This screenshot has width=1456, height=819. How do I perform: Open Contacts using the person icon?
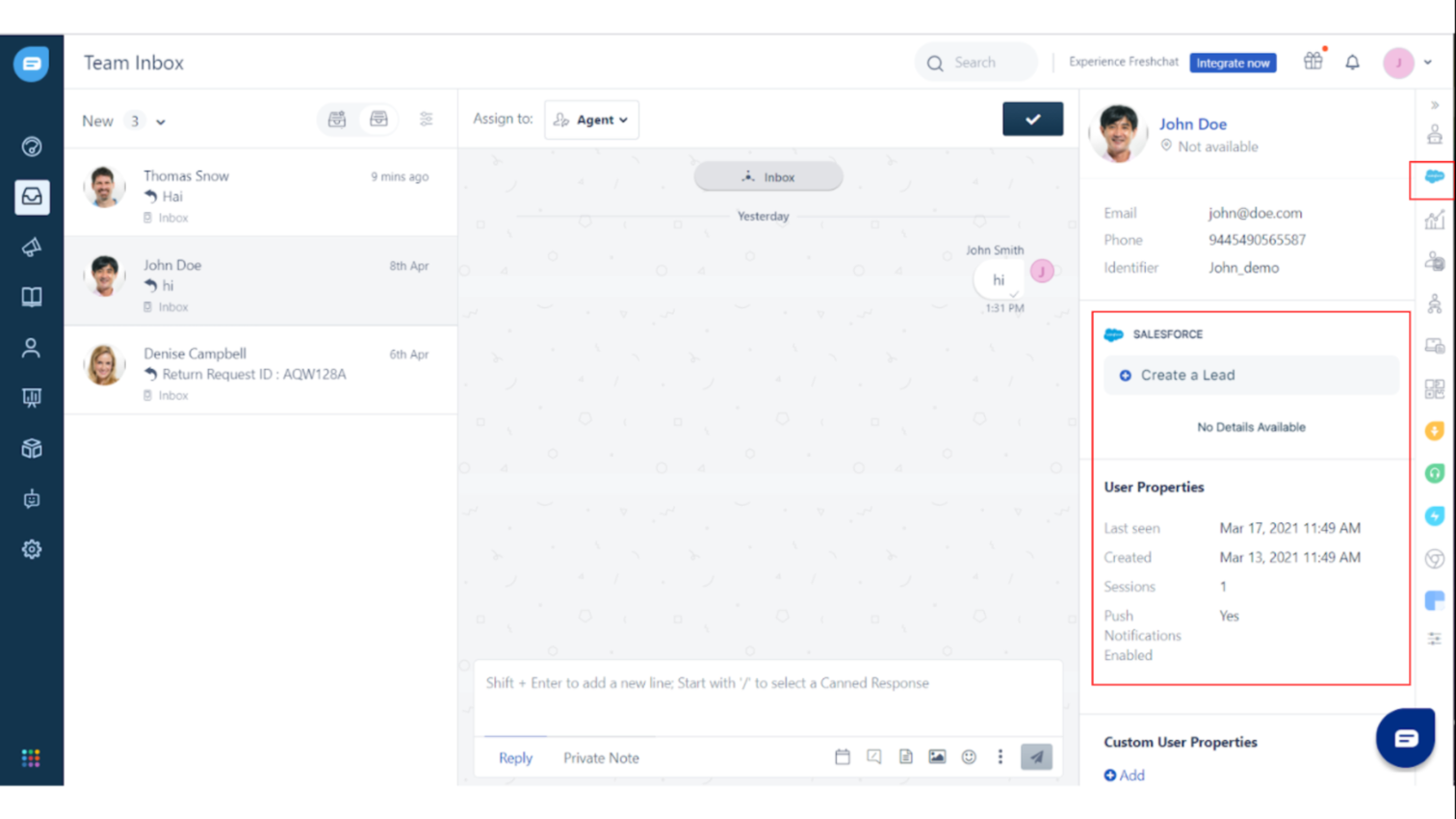[x=32, y=347]
